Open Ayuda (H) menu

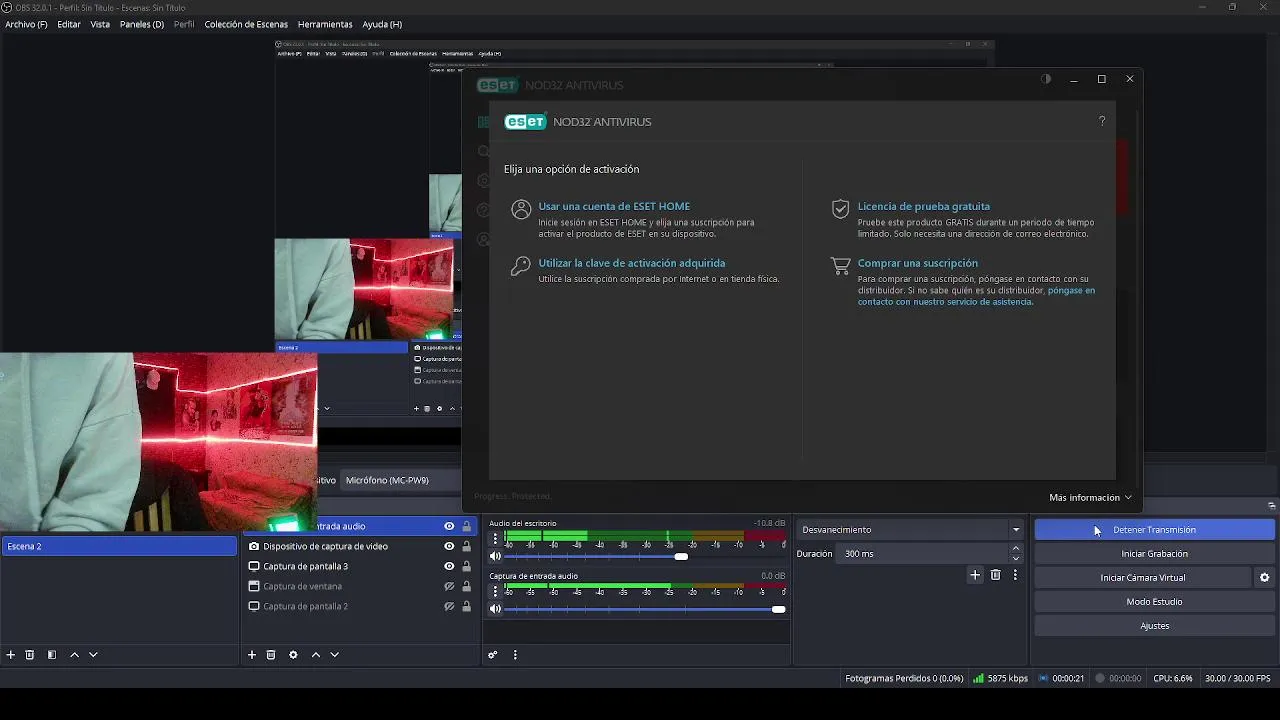click(382, 24)
